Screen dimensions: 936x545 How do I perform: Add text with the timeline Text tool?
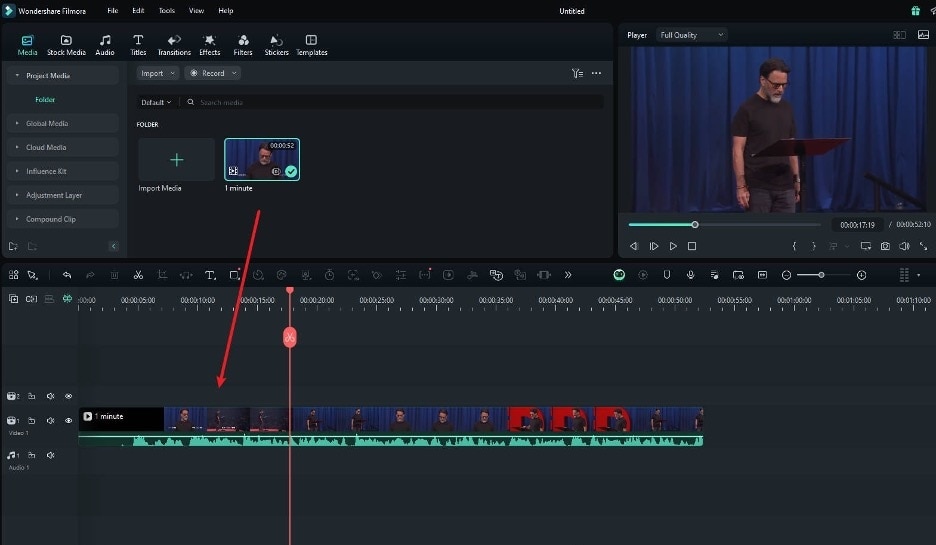coord(210,275)
